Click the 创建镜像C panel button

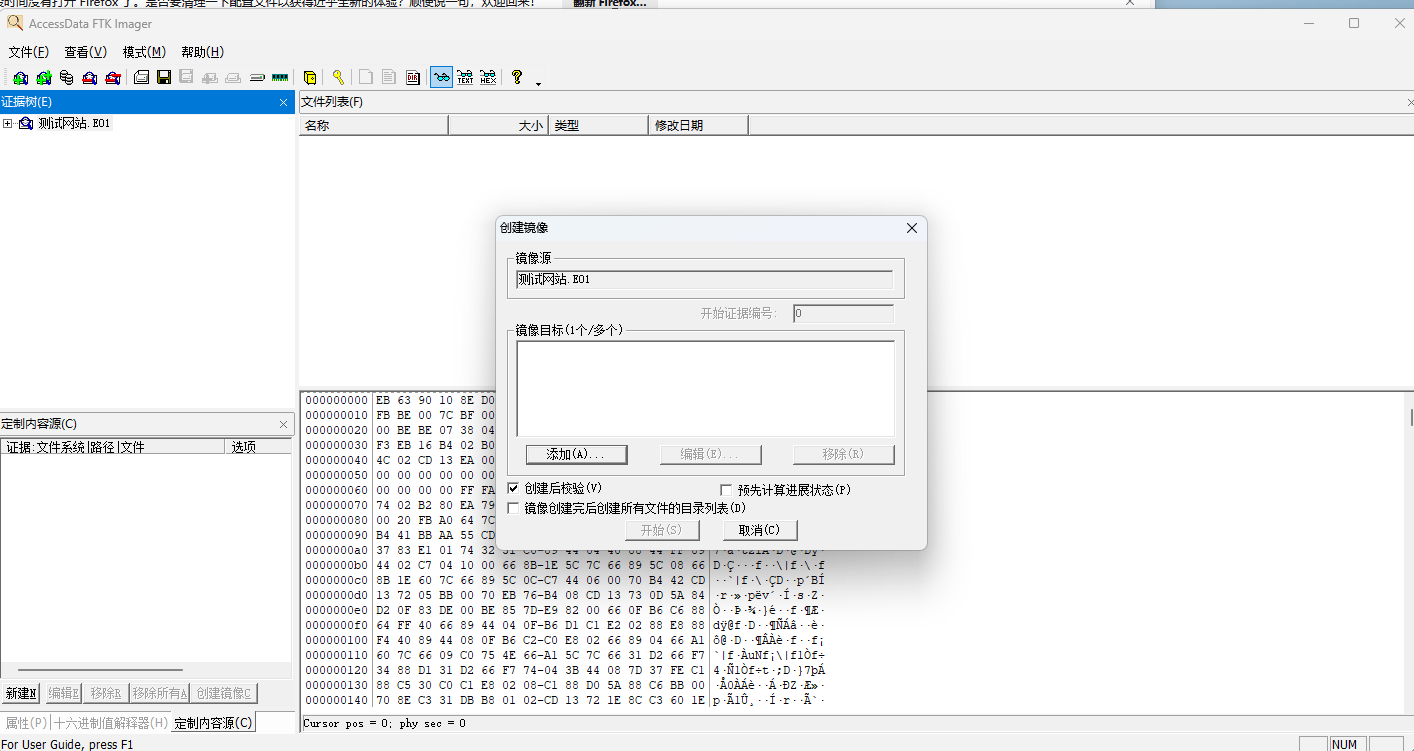[224, 693]
